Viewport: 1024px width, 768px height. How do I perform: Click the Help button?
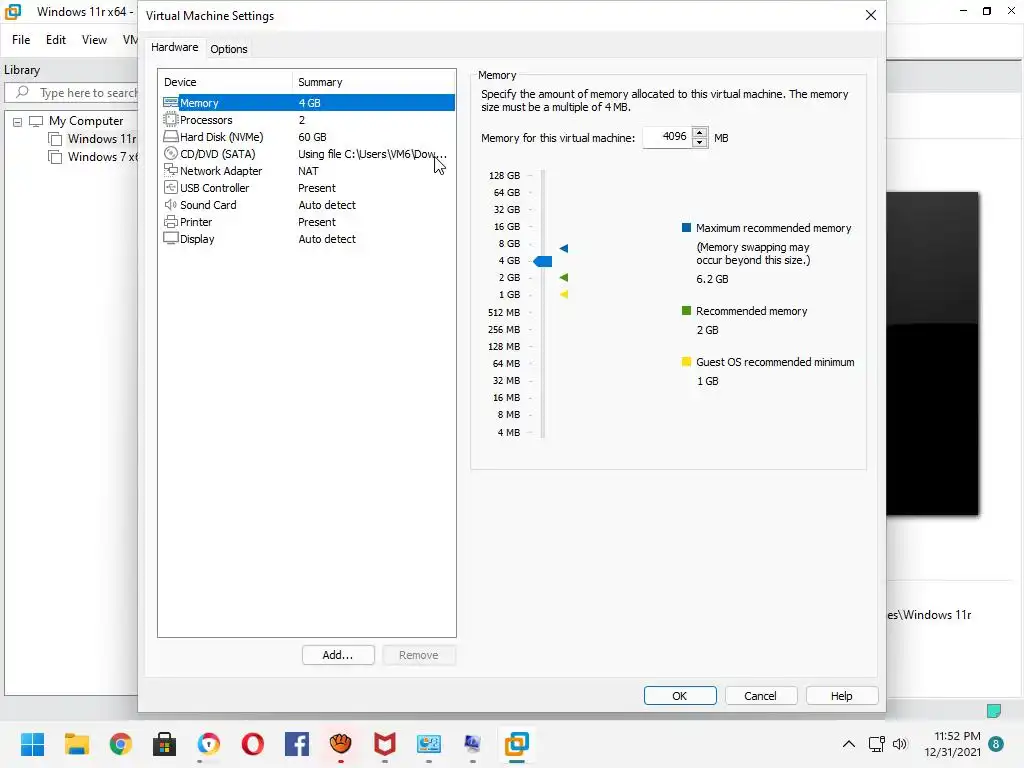[x=842, y=696]
